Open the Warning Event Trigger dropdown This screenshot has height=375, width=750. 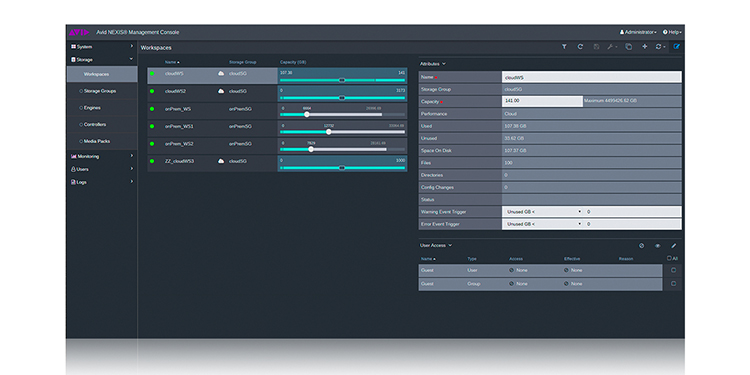(x=543, y=211)
